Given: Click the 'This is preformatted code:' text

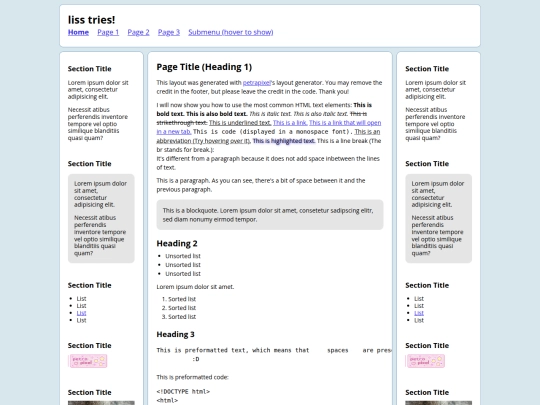Looking at the screenshot, I should point(193,377).
